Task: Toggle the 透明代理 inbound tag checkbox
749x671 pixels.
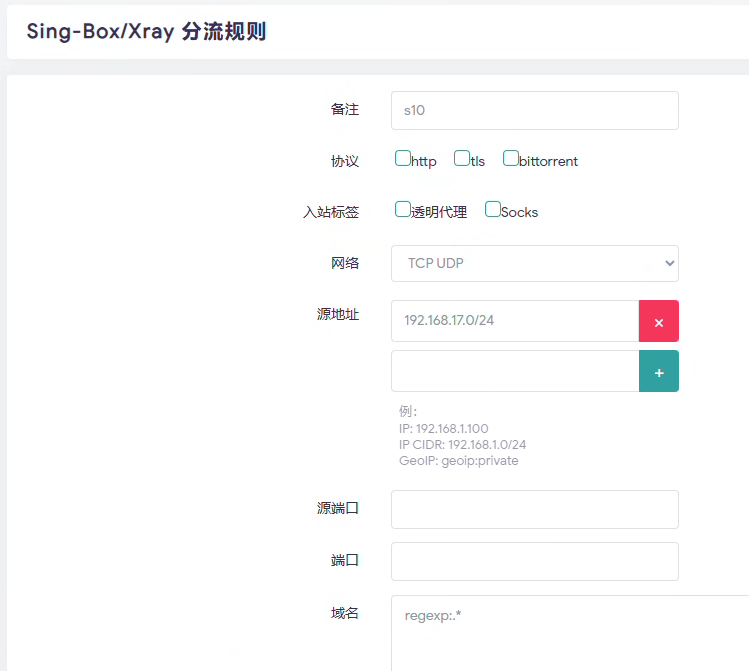Action: click(403, 209)
